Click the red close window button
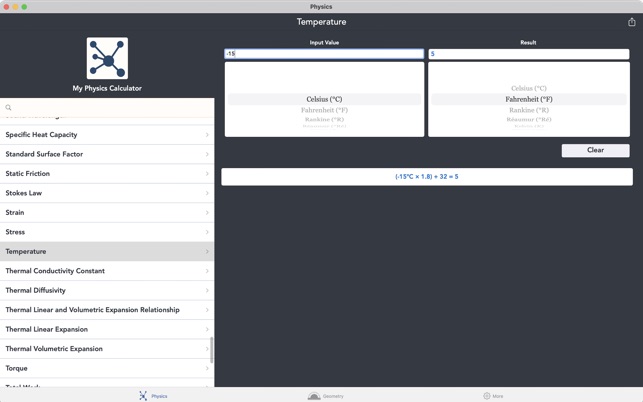The width and height of the screenshot is (643, 402). [x=6, y=7]
